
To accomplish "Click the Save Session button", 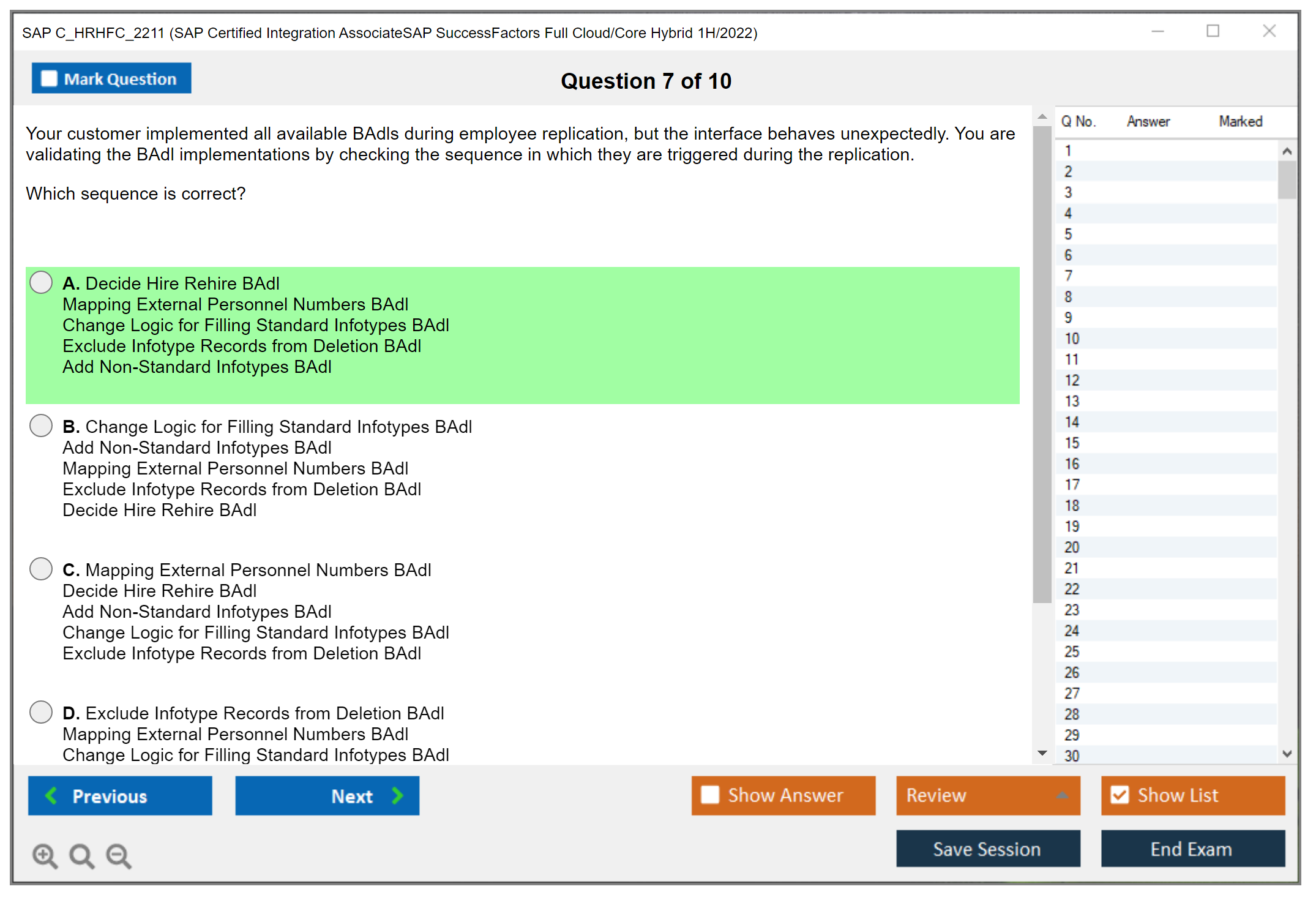I will pos(987,849).
